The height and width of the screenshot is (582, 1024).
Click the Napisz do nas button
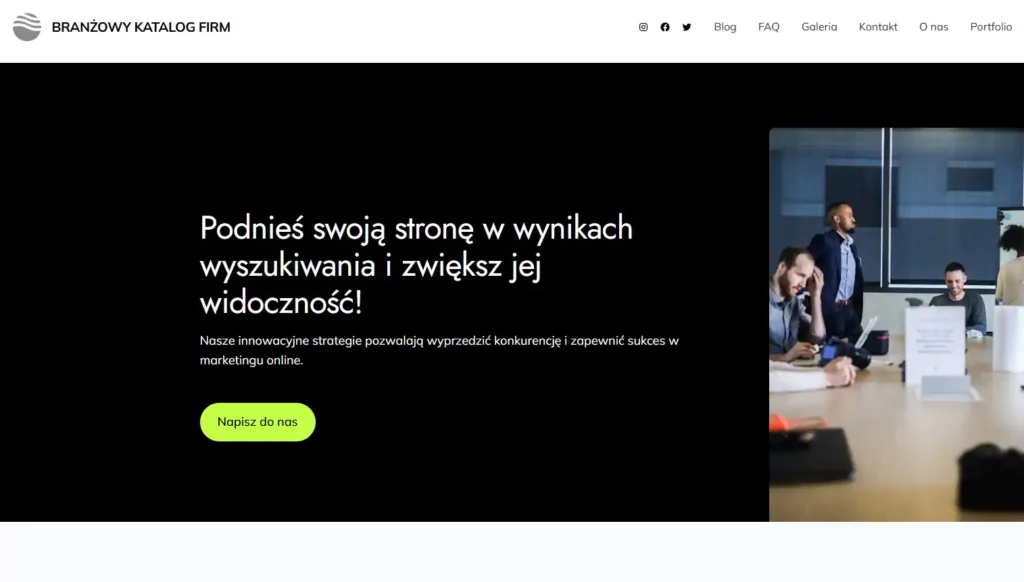click(x=257, y=422)
